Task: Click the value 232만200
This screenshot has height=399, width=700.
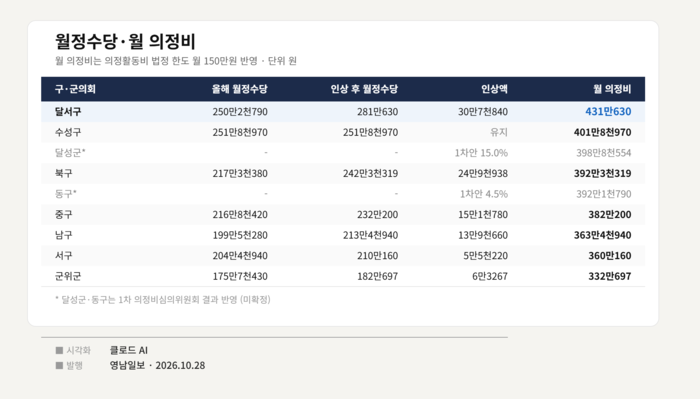Action: tap(378, 214)
